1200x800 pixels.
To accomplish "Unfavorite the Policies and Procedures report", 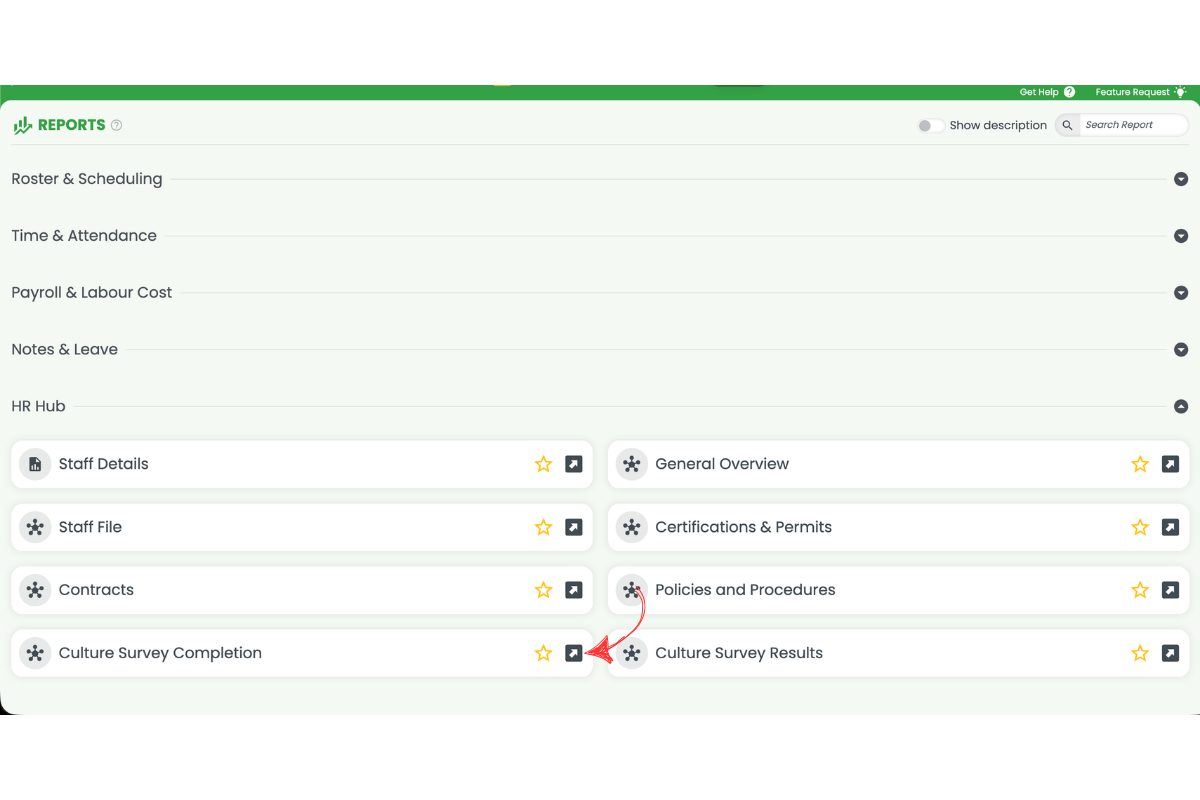I will pyautogui.click(x=1140, y=590).
